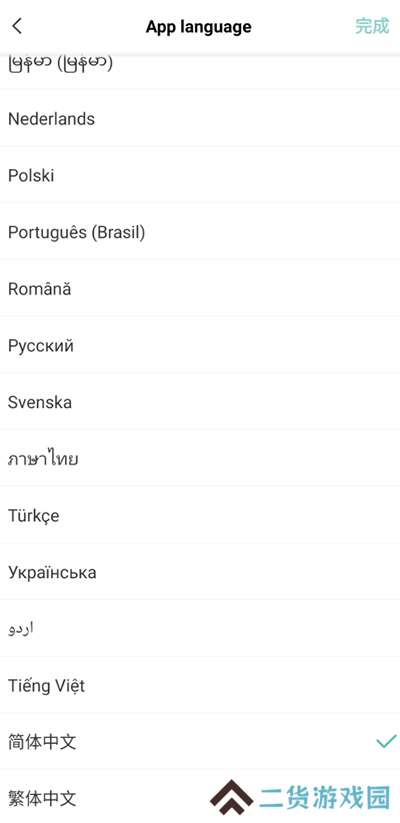
Task: Select Português (Brasil) language
Action: tap(200, 232)
